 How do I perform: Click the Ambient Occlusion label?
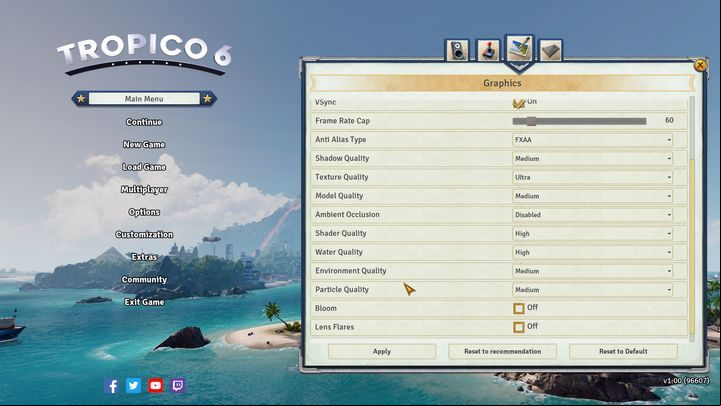point(347,214)
